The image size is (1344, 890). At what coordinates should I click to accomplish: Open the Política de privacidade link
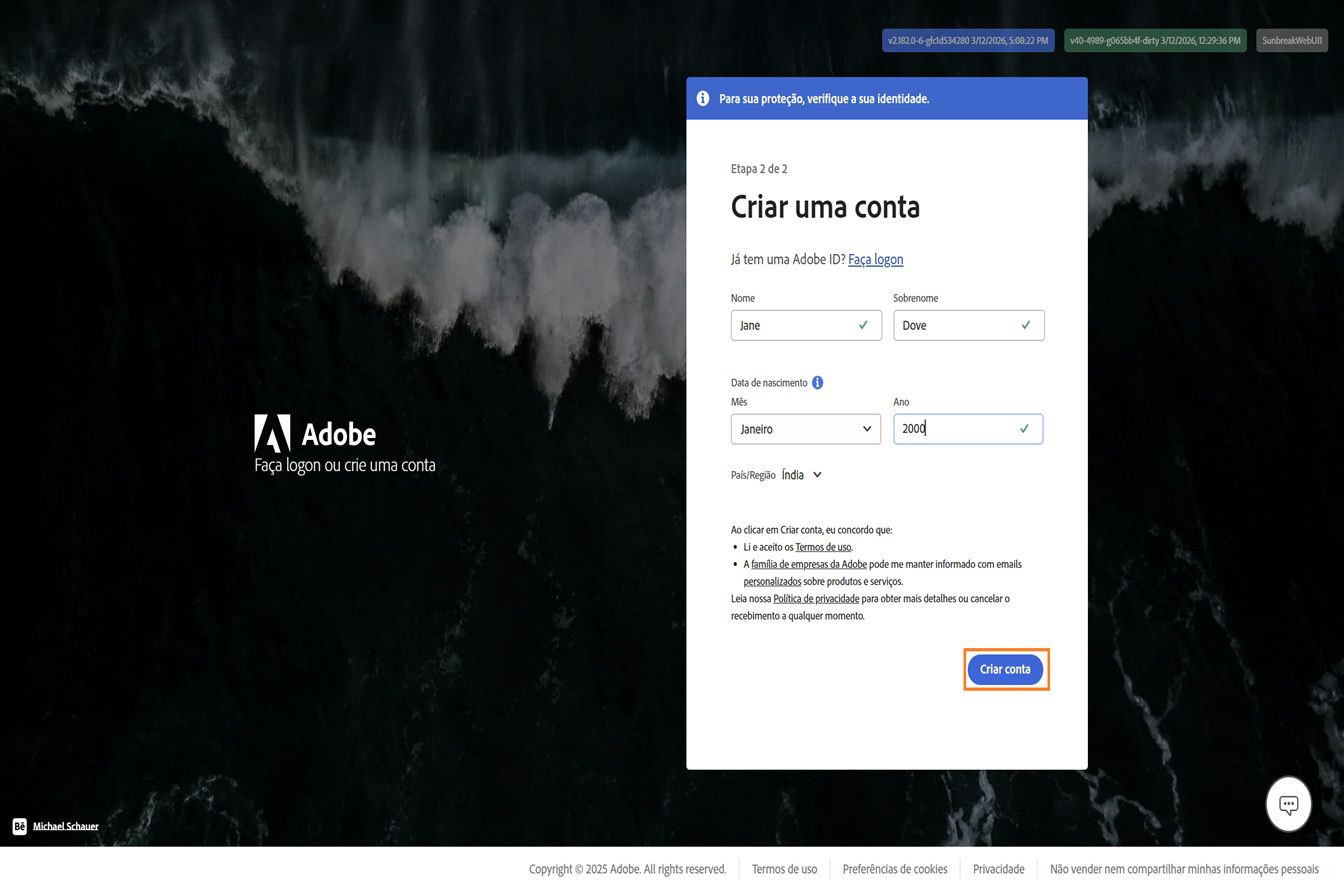pyautogui.click(x=816, y=598)
